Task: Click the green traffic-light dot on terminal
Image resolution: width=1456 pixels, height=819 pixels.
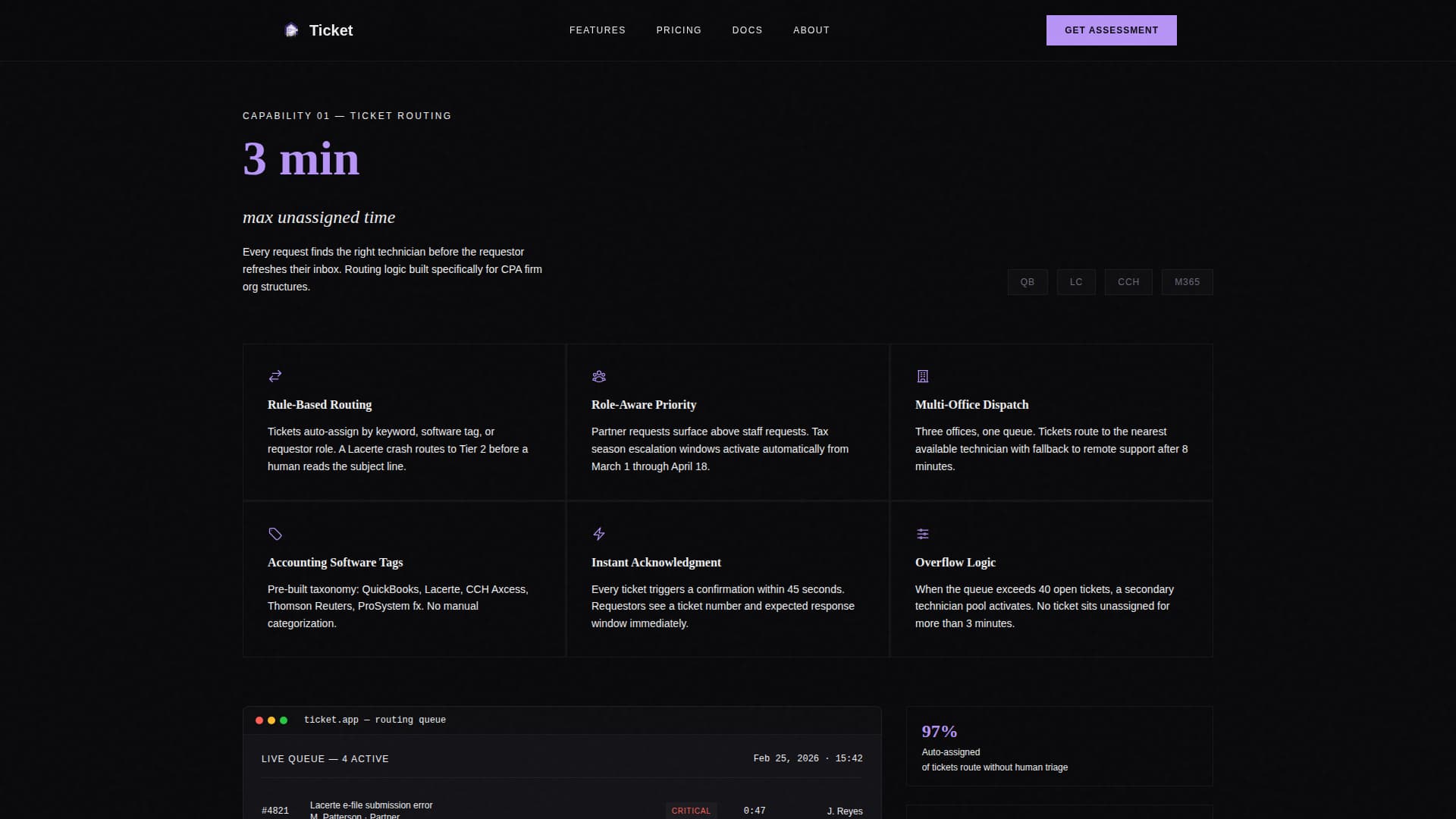Action: 283,720
